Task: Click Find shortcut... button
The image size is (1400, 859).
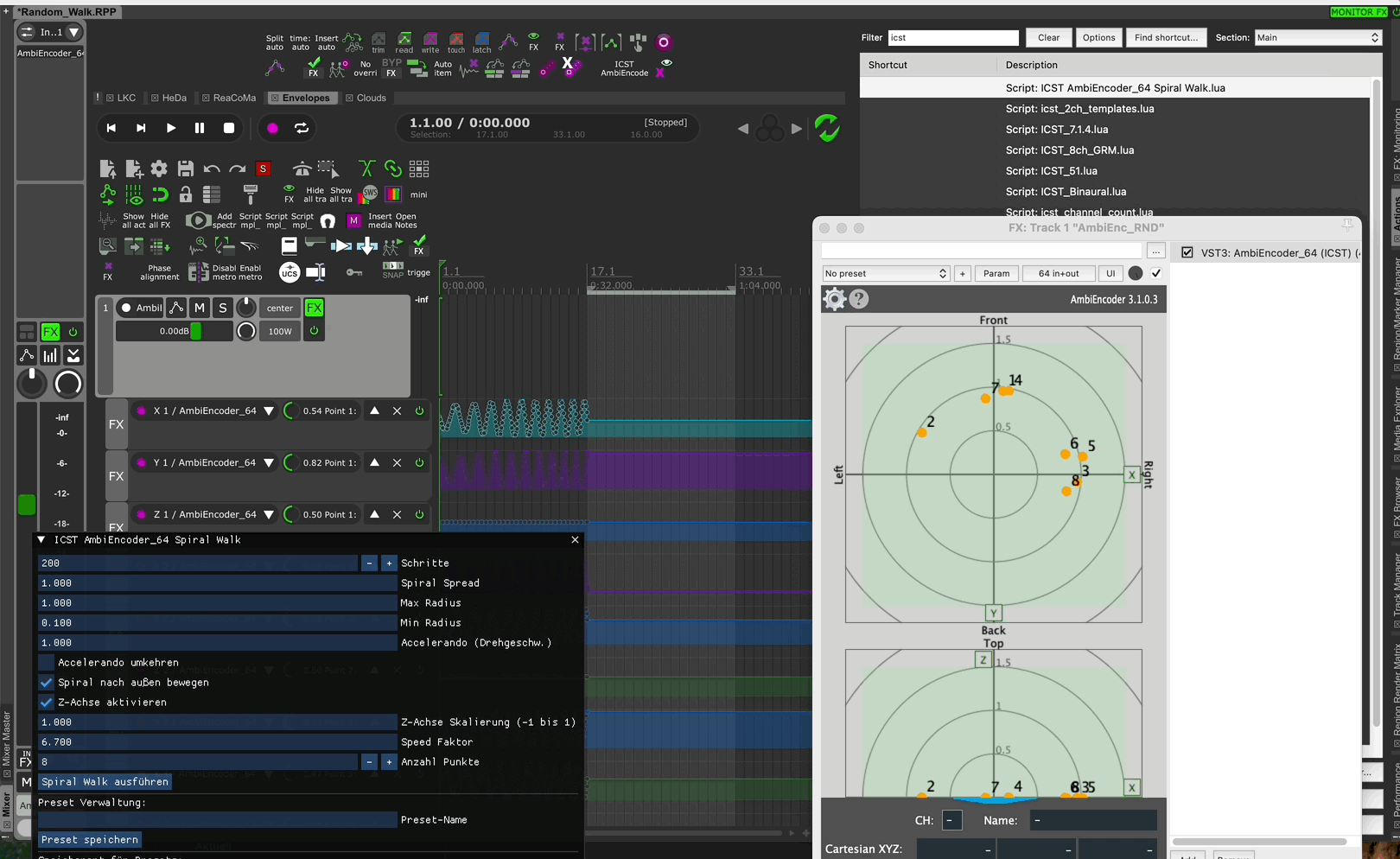Action: pos(1166,37)
